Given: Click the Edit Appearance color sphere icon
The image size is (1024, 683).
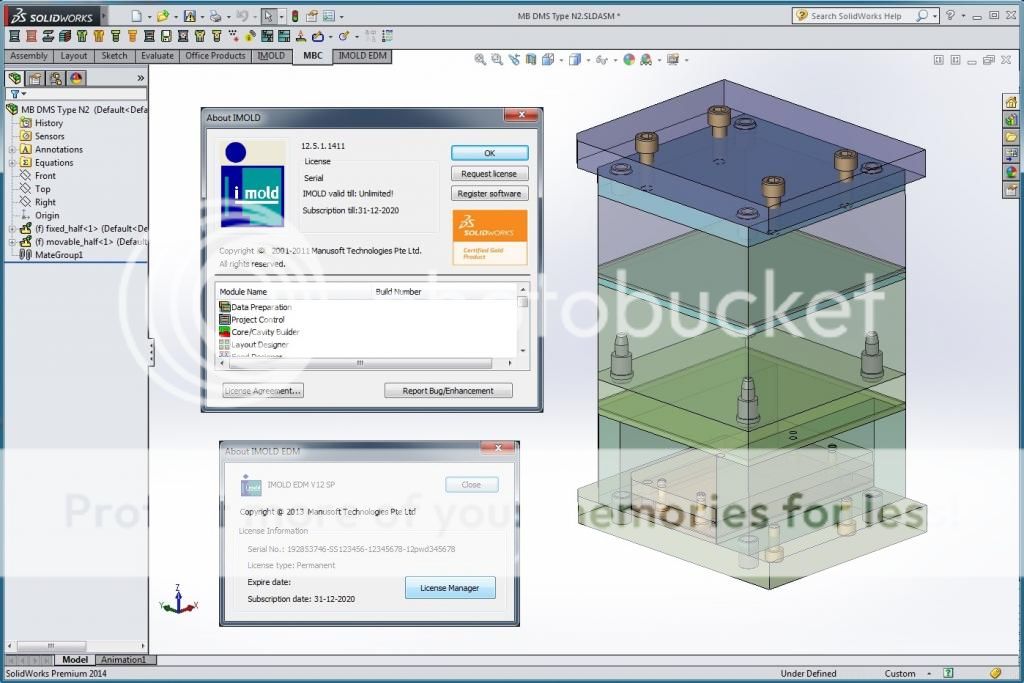Looking at the screenshot, I should 629,60.
